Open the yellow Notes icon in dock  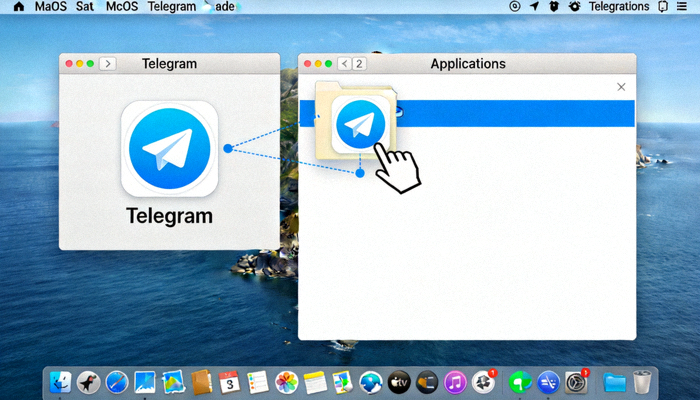[x=315, y=383]
